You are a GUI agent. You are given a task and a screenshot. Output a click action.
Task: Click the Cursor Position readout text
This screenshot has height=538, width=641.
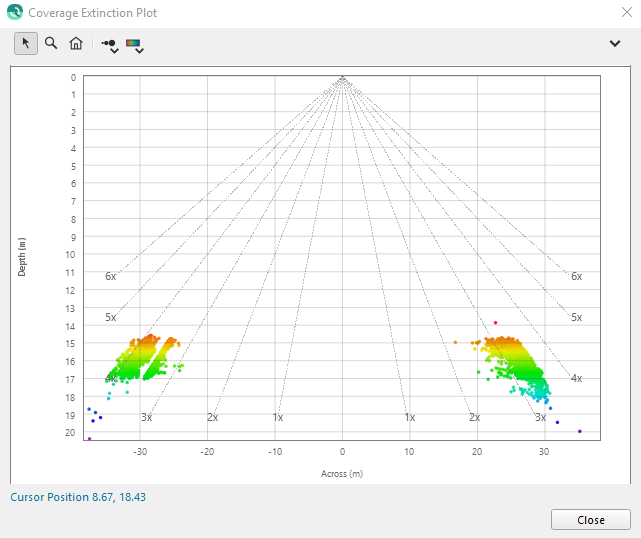pos(78,496)
